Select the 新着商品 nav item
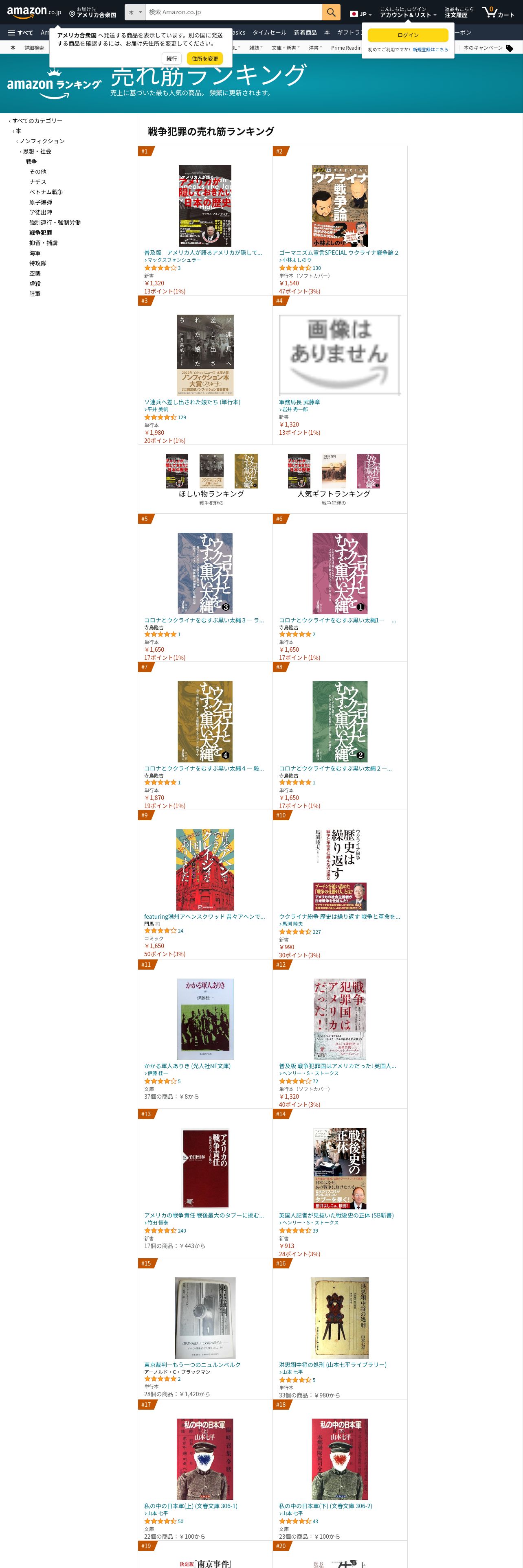The width and height of the screenshot is (523, 1568). click(305, 33)
